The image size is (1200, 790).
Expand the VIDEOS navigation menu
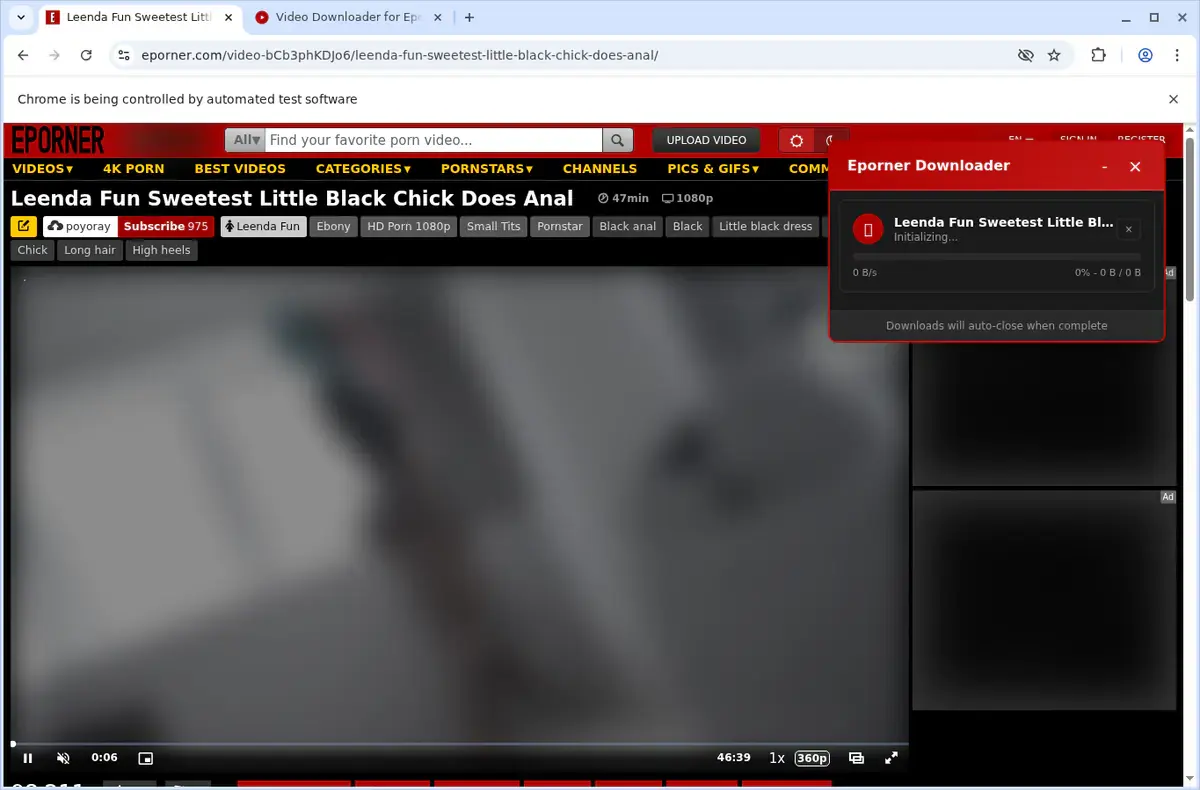click(x=43, y=169)
